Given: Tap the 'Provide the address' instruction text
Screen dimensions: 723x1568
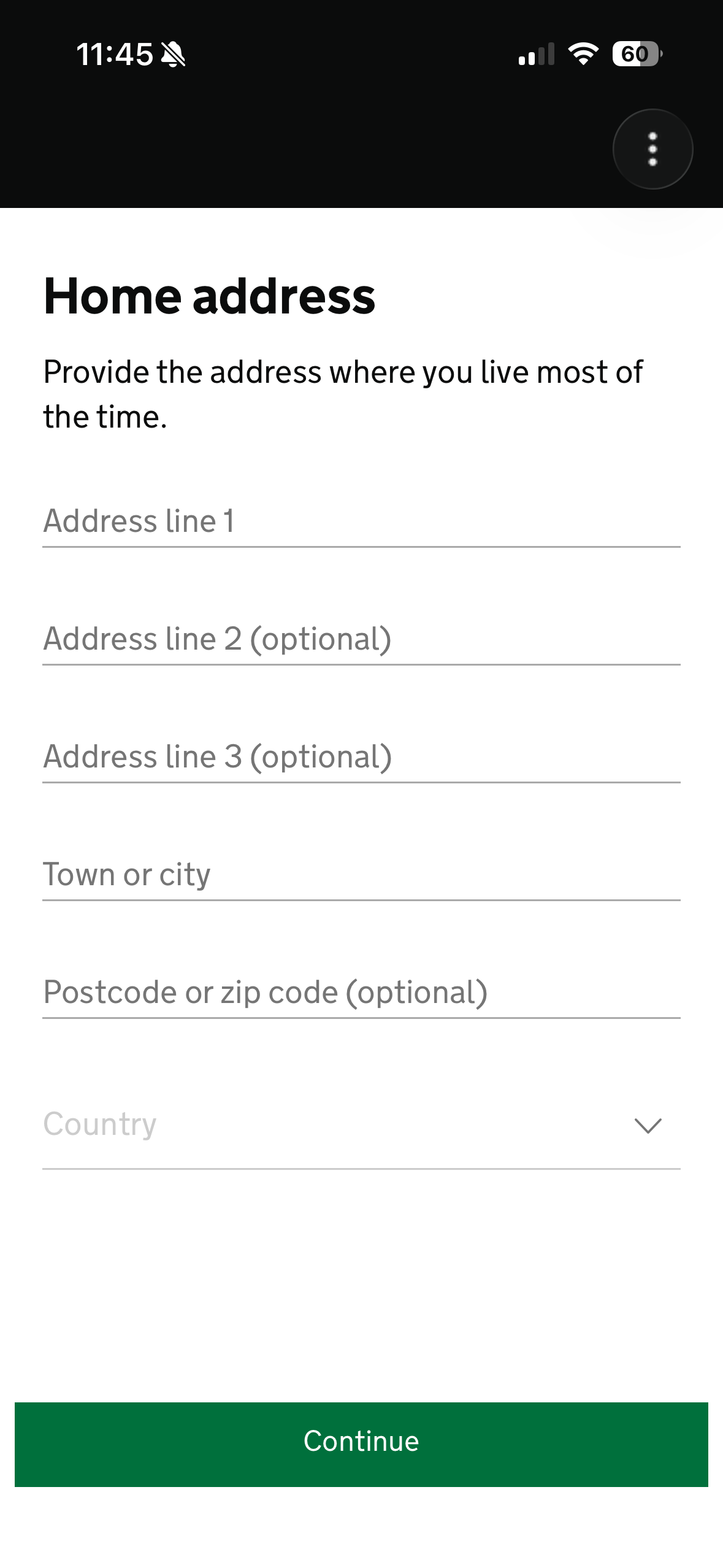Looking at the screenshot, I should (343, 394).
